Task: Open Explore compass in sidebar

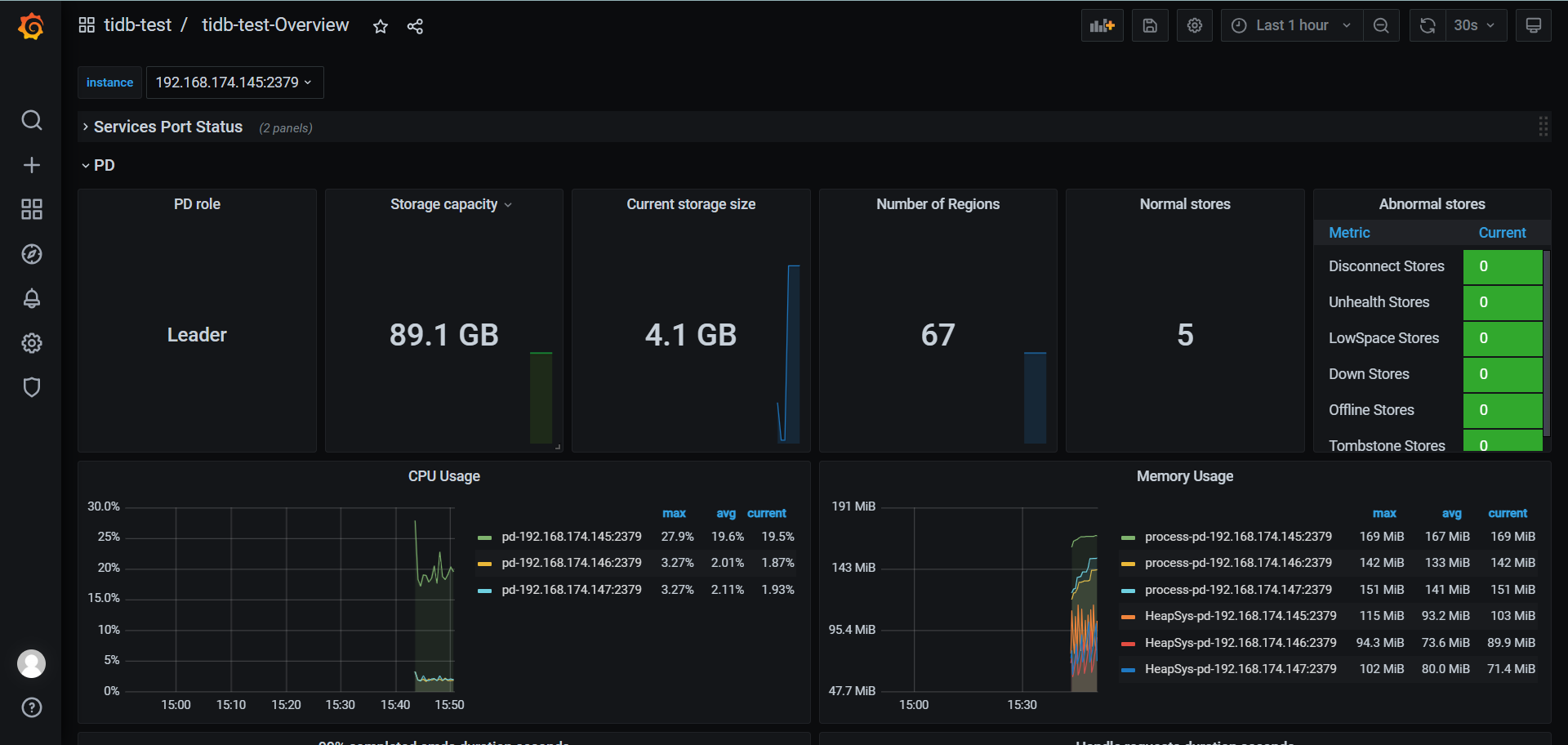Action: click(31, 254)
